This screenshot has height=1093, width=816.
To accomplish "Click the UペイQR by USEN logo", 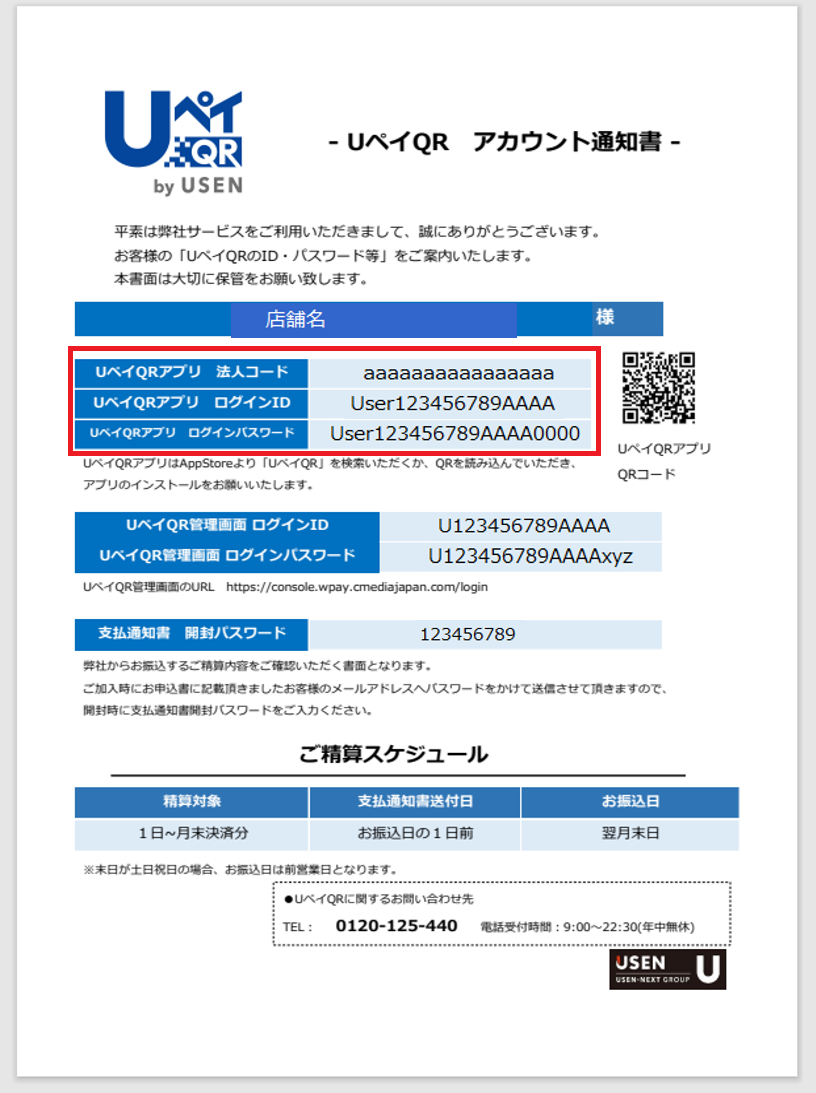I will coord(172,142).
